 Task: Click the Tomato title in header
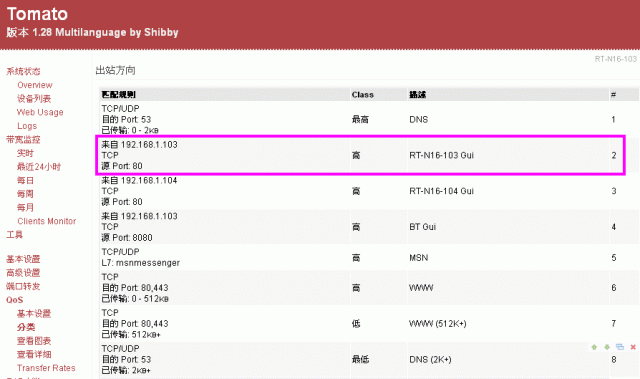click(37, 14)
